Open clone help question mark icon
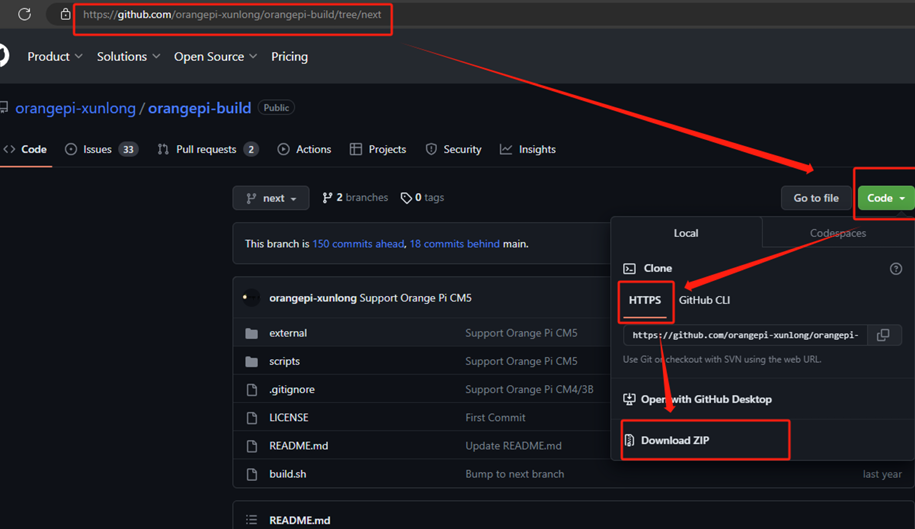The width and height of the screenshot is (915, 529). click(x=896, y=268)
